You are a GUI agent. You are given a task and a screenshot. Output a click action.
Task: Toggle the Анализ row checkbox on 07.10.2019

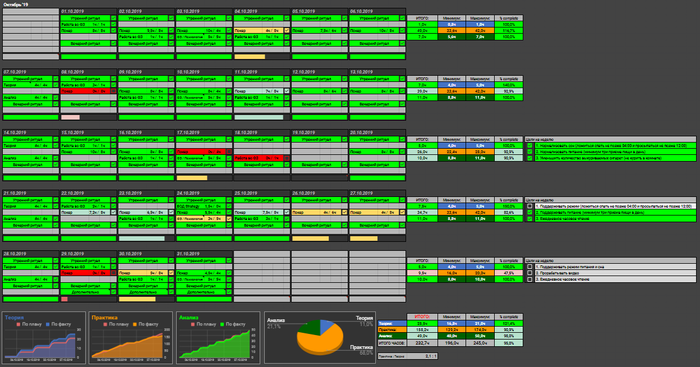[x=56, y=97]
